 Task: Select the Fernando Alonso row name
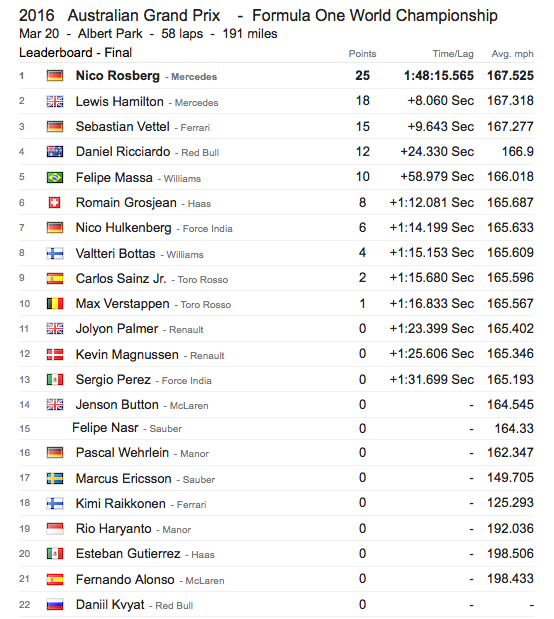[125, 579]
